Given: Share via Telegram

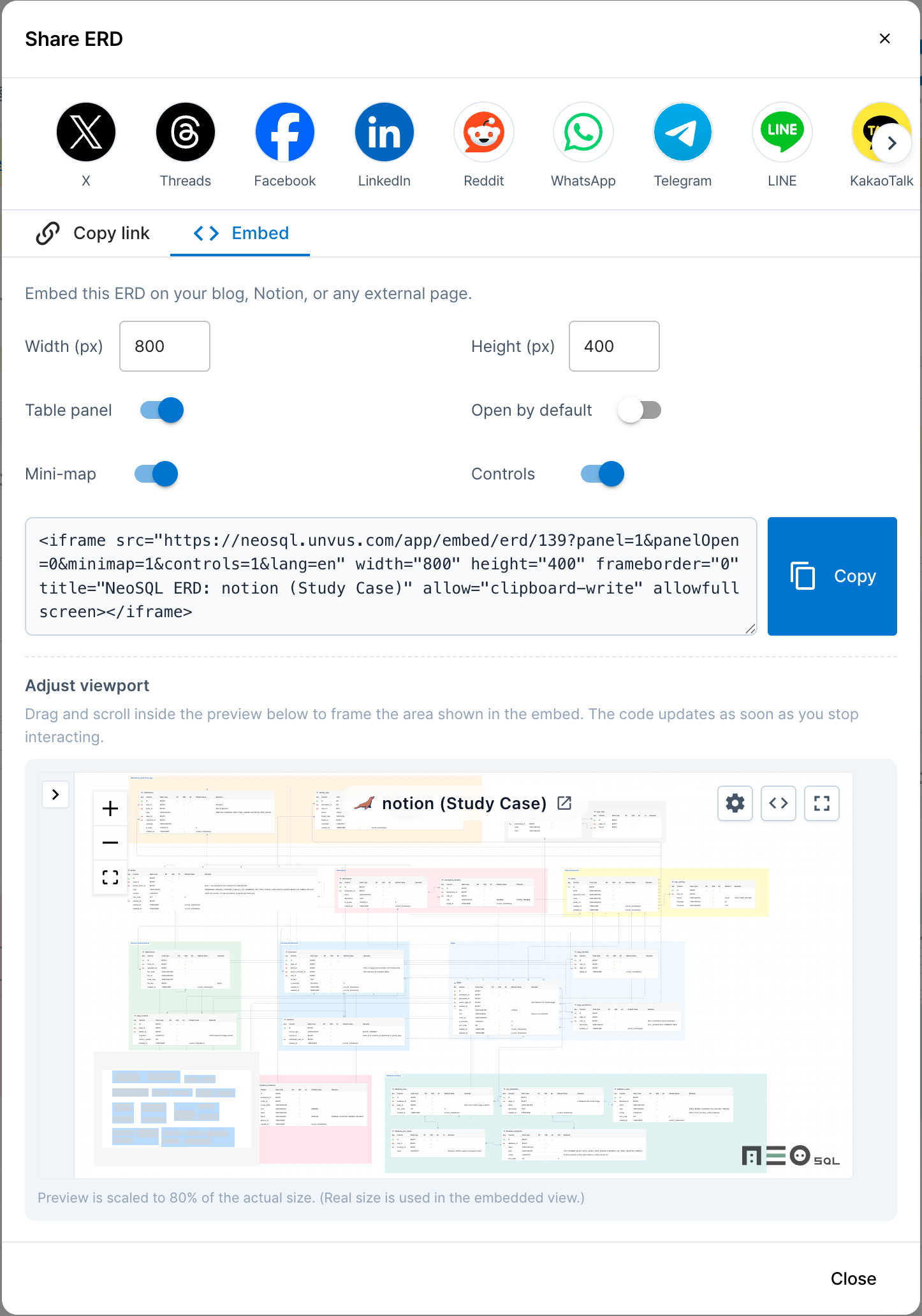Looking at the screenshot, I should 683,133.
